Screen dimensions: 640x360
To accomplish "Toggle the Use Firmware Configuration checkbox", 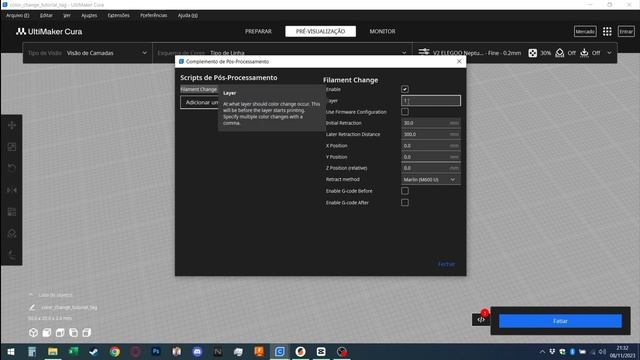I will click(x=404, y=111).
